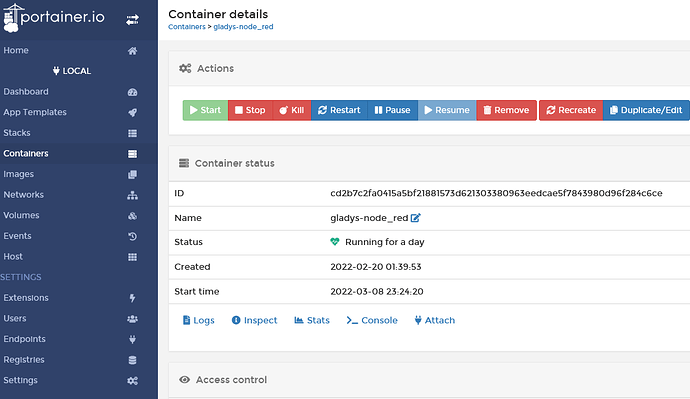Click the Host grid icon
The image size is (690, 399).
tap(132, 257)
